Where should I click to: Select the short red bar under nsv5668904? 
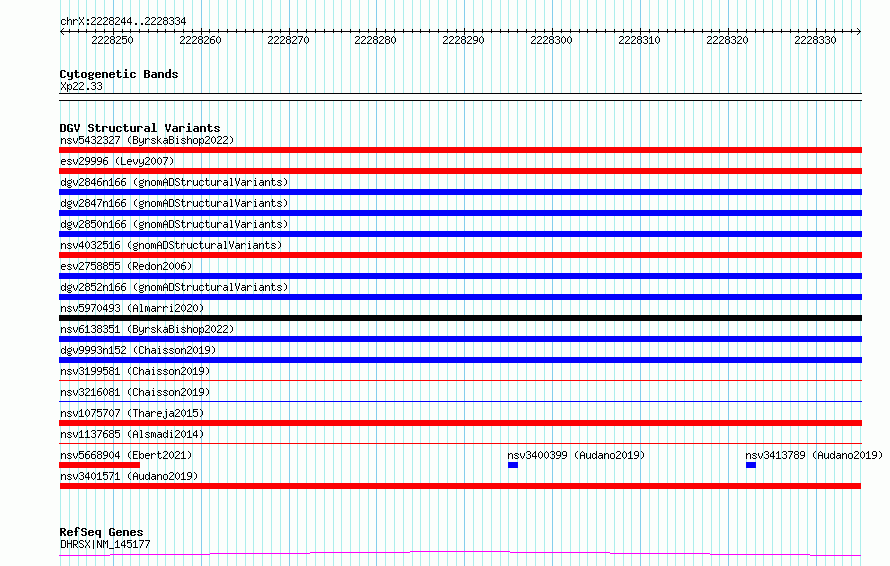point(99,465)
